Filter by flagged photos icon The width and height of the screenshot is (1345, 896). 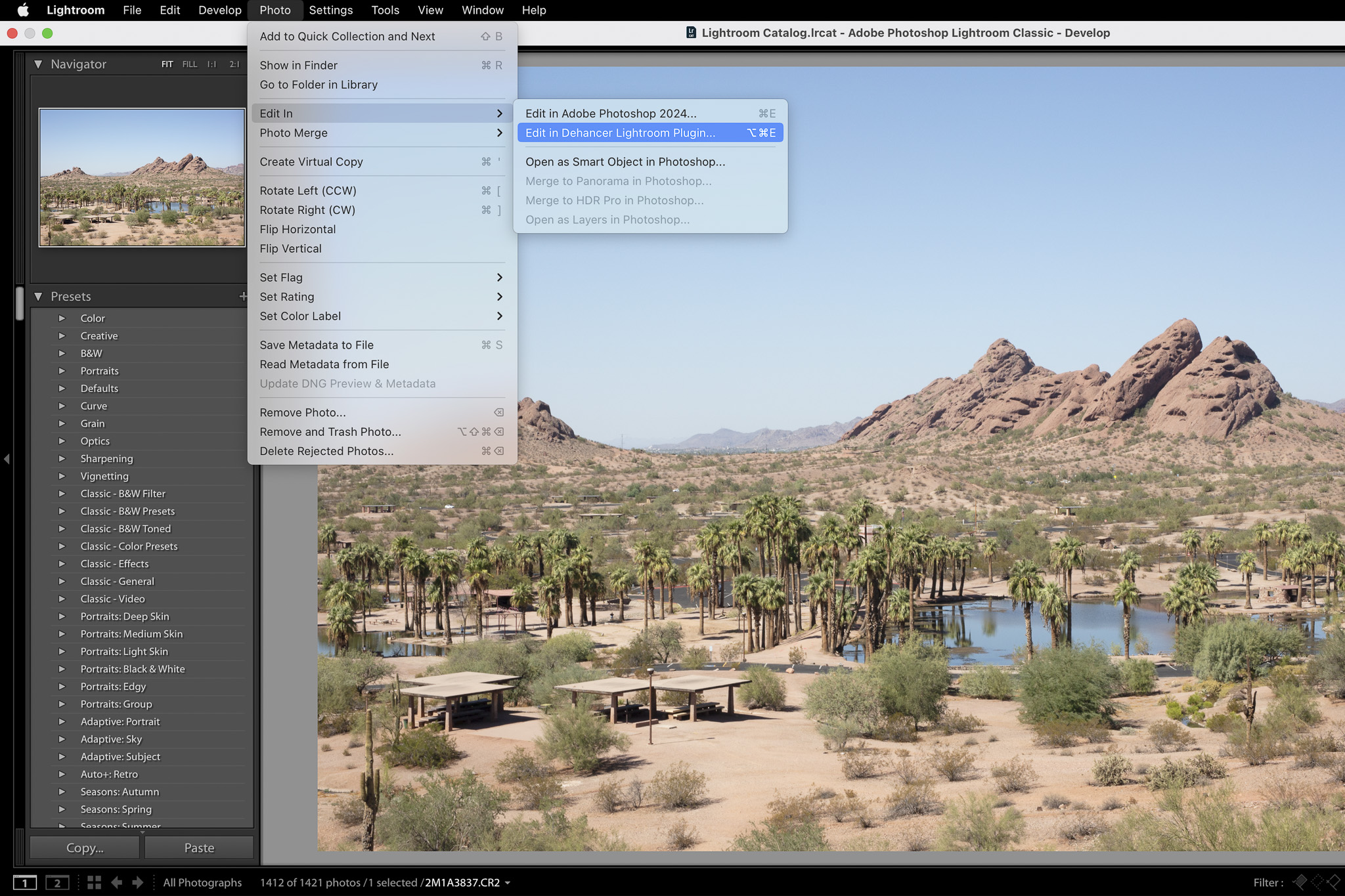tap(1300, 882)
